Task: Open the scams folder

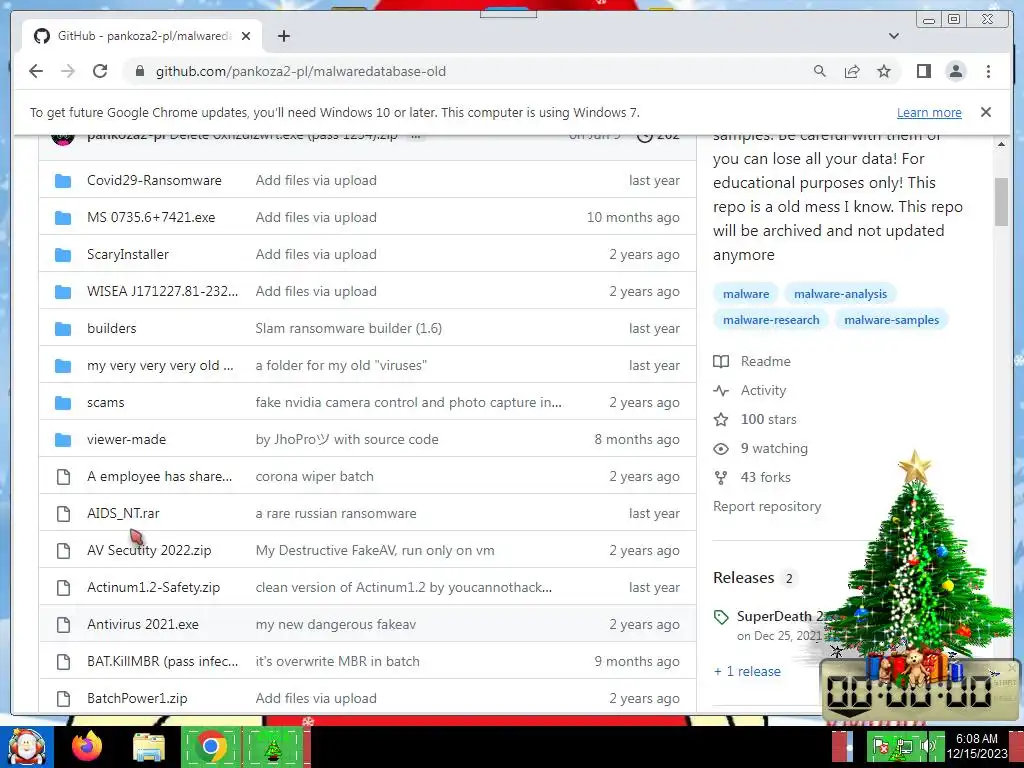Action: pyautogui.click(x=105, y=402)
